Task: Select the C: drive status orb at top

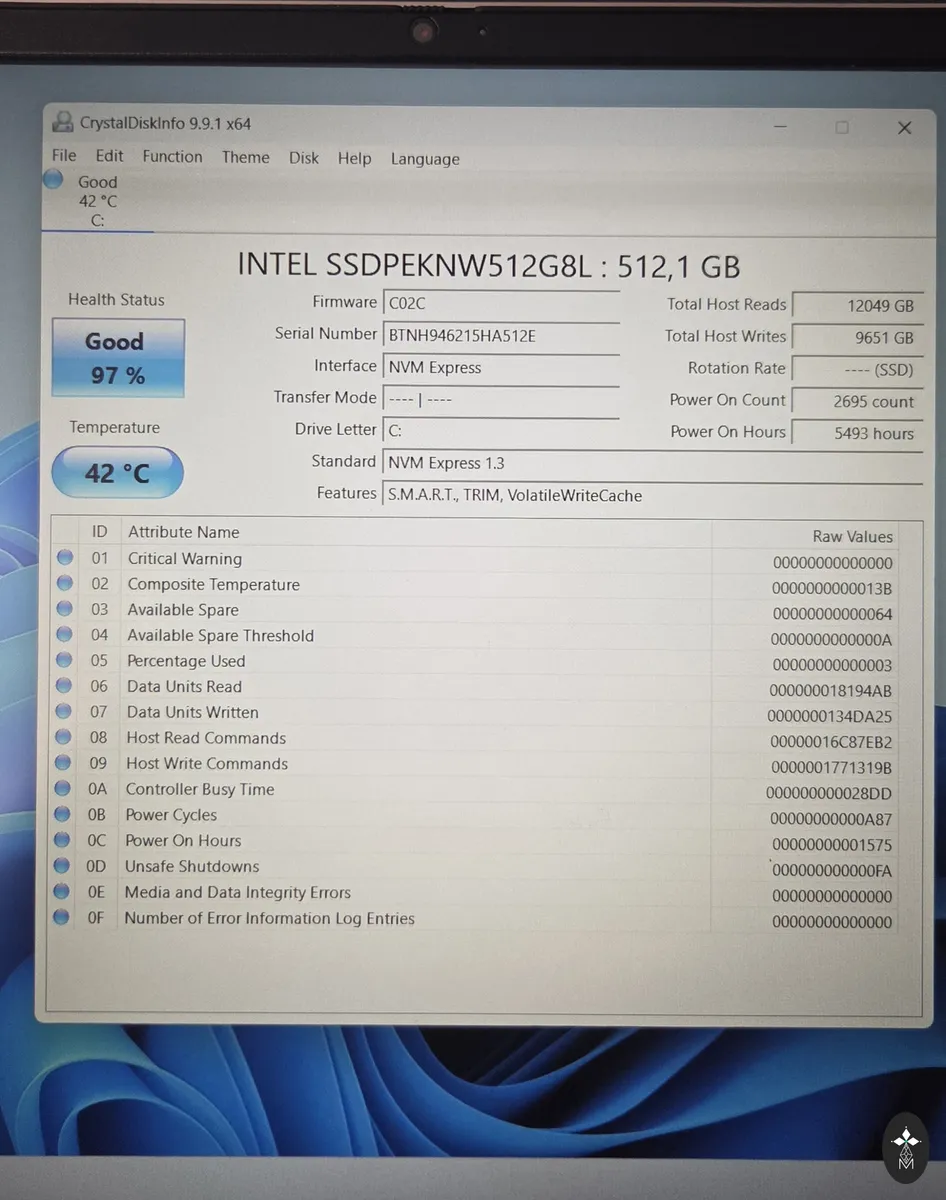Action: [x=54, y=180]
